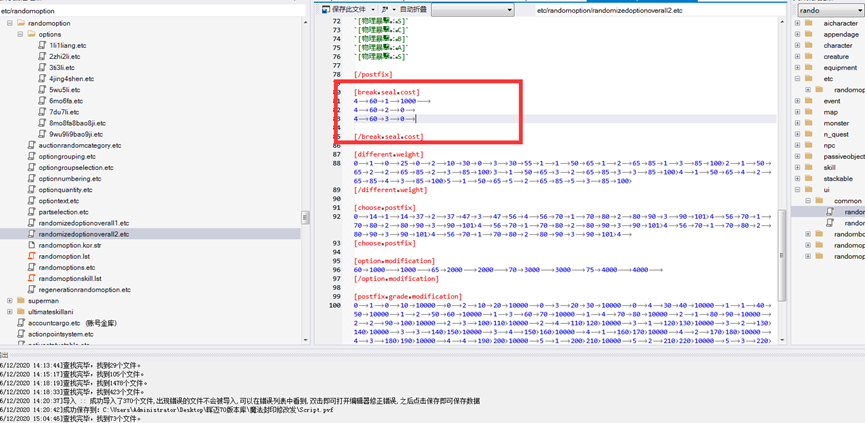The image size is (865, 423).
Task: Open 1li1liang.etc file in options folder
Action: tap(67, 45)
